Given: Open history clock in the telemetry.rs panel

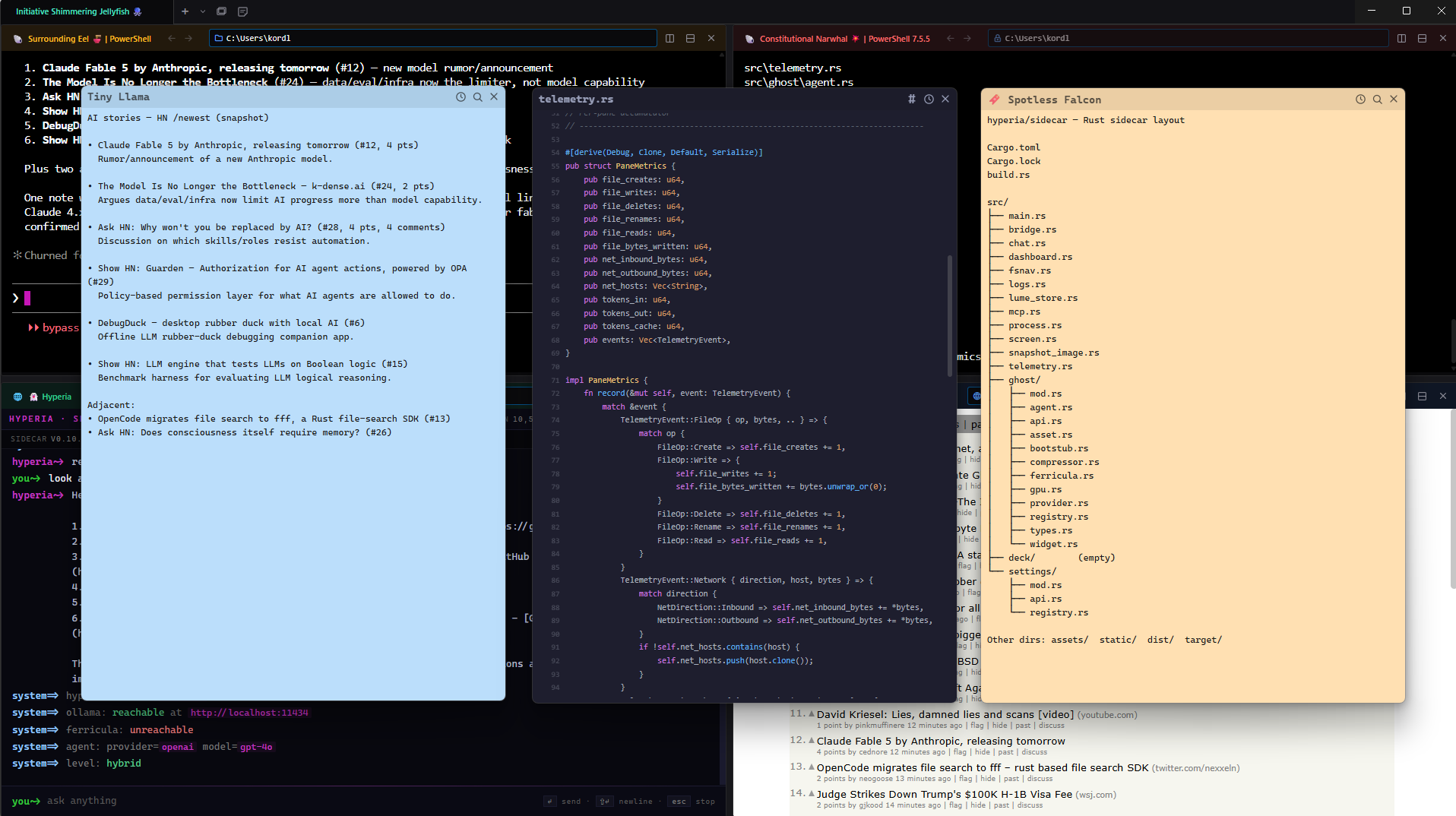Looking at the screenshot, I should [x=929, y=99].
